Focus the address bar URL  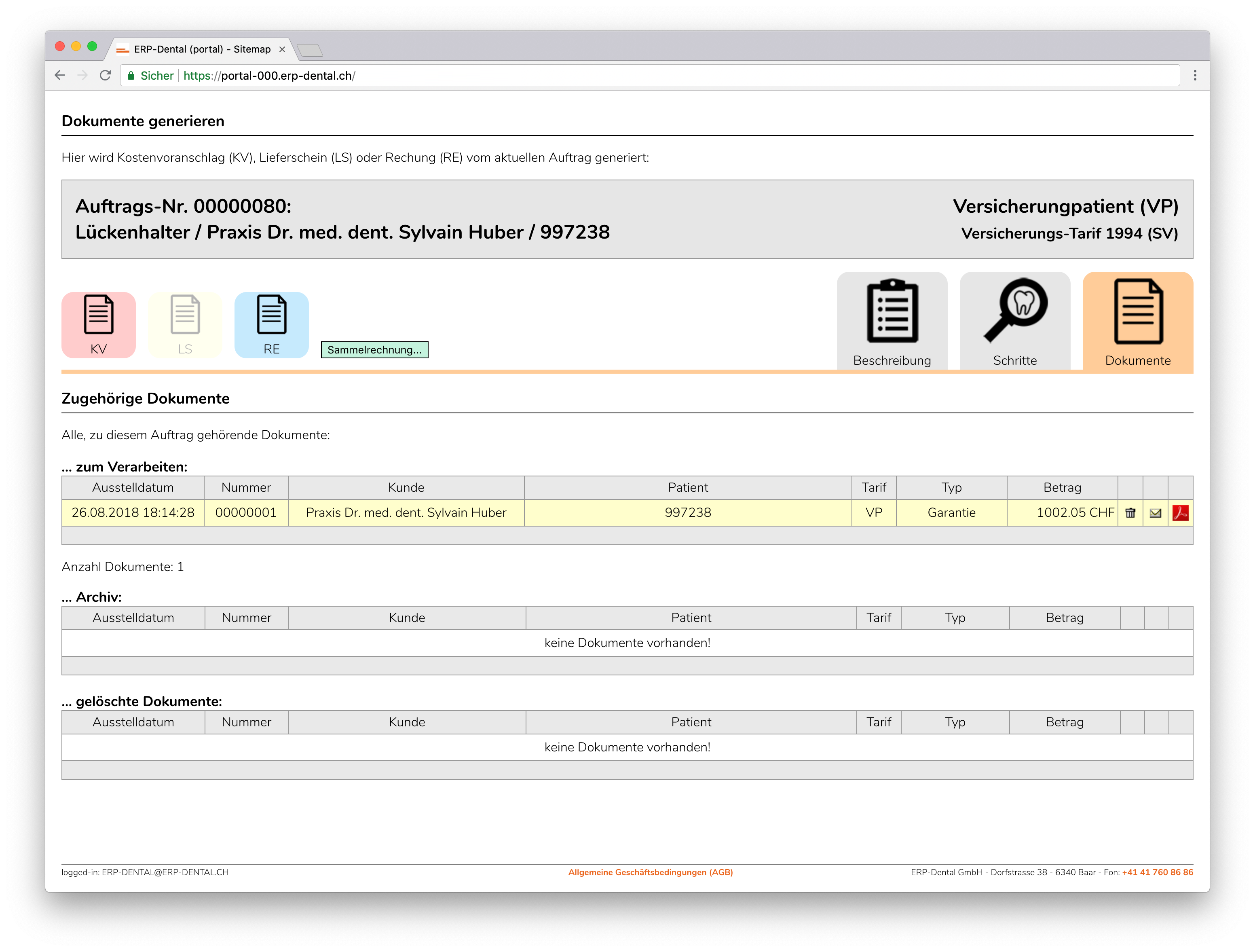(650, 76)
